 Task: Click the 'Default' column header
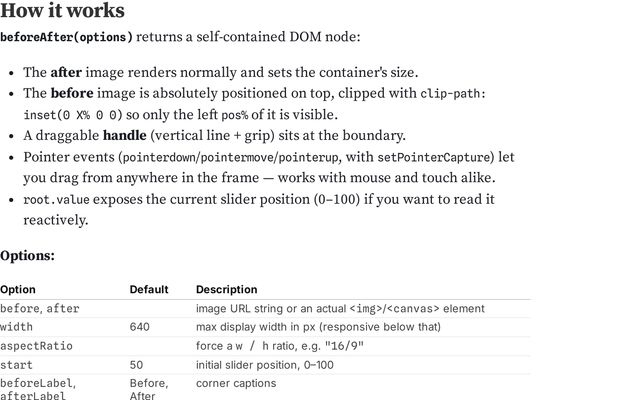point(149,289)
